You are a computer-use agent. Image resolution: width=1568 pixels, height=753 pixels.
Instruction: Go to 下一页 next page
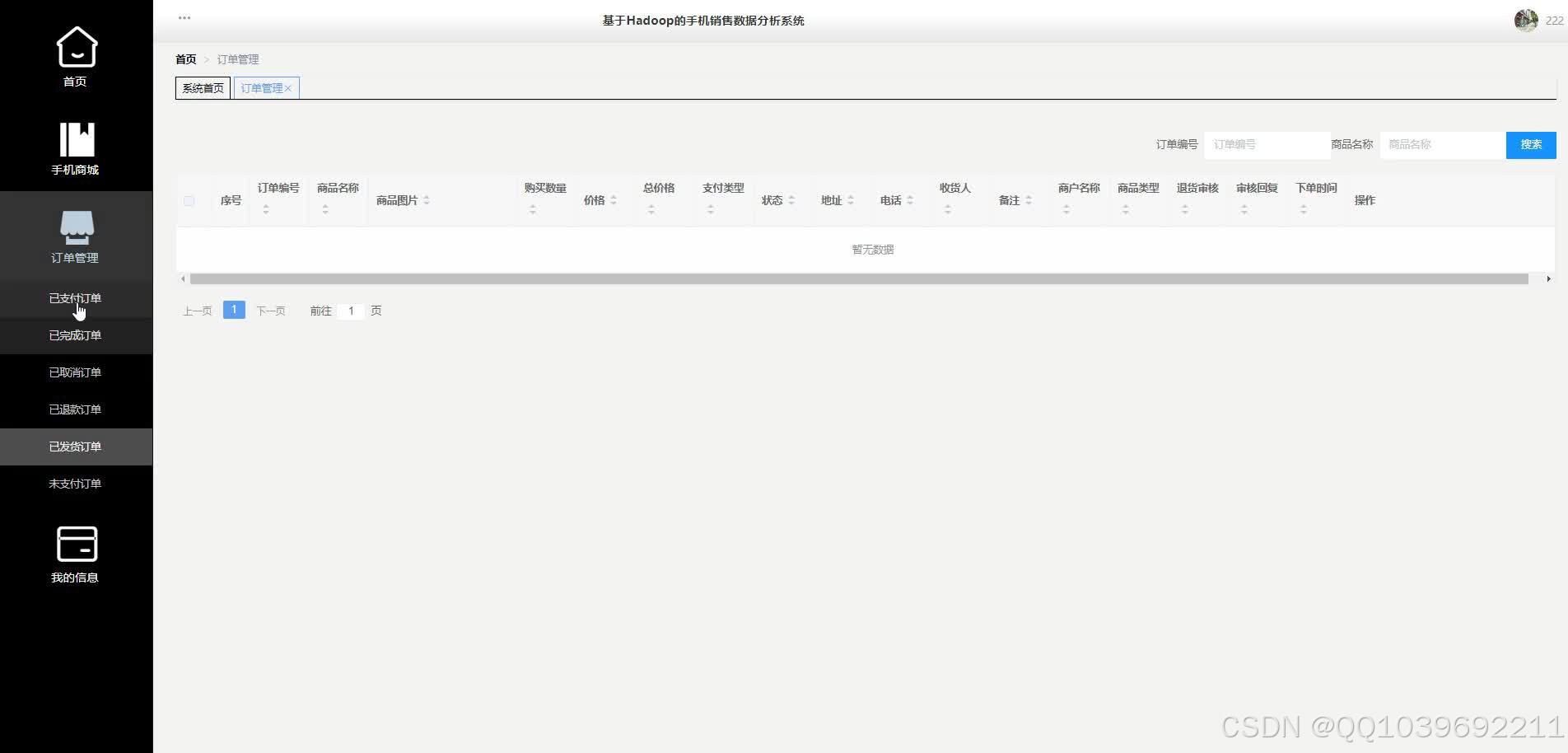pyautogui.click(x=270, y=311)
